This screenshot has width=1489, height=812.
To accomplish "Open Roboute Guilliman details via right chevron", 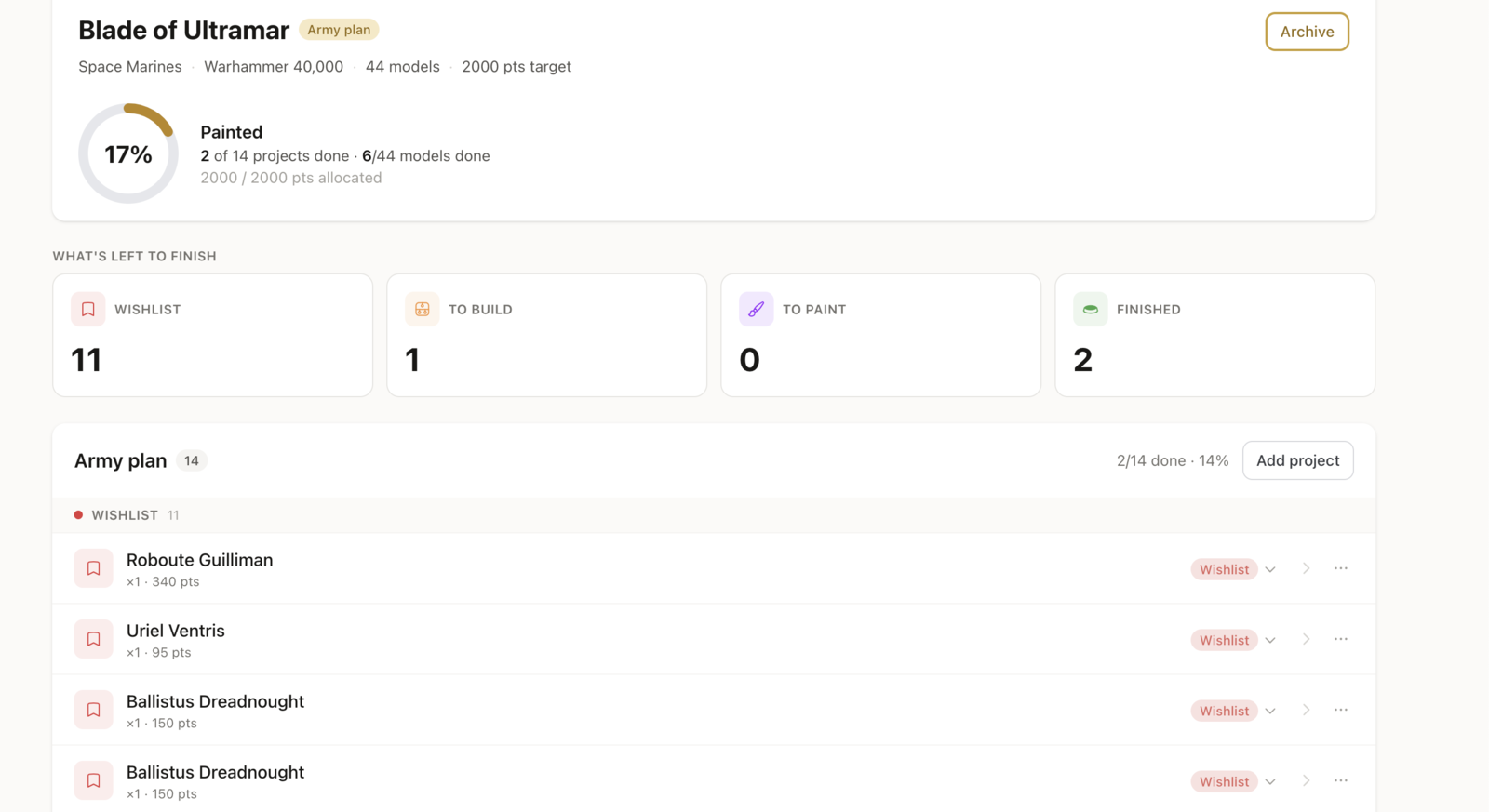I will [1307, 568].
